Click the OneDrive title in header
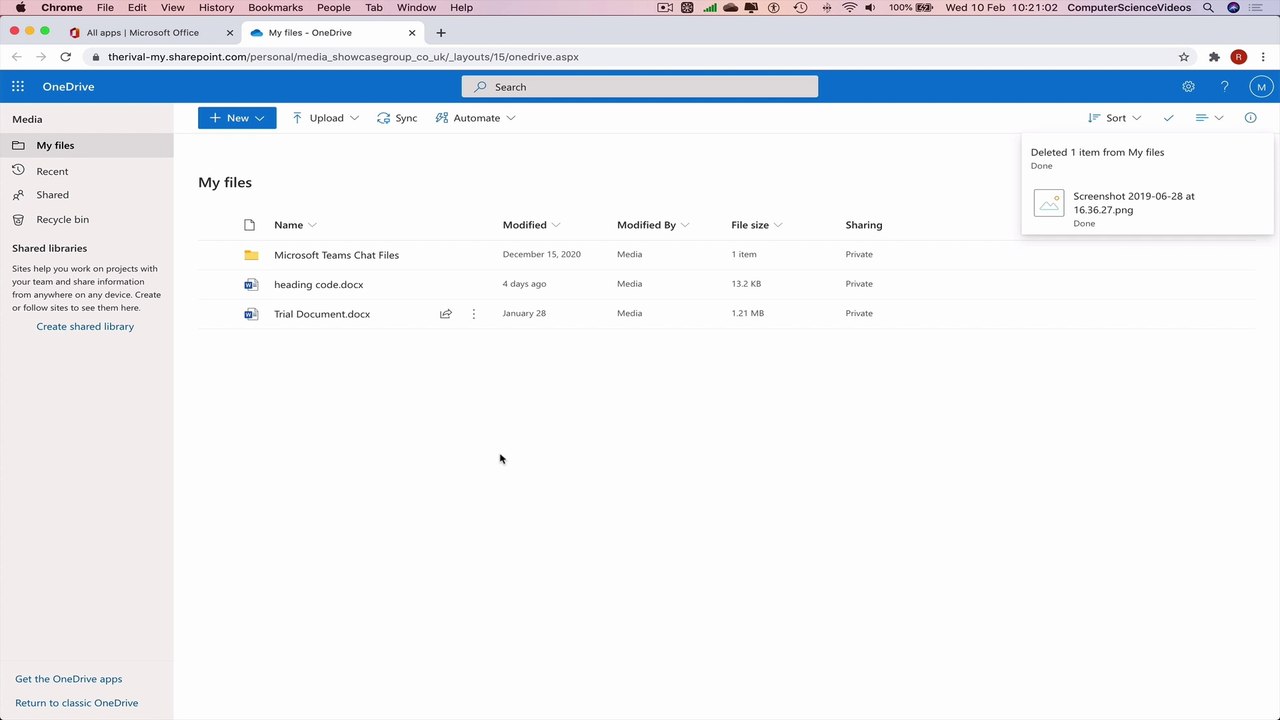 point(68,87)
